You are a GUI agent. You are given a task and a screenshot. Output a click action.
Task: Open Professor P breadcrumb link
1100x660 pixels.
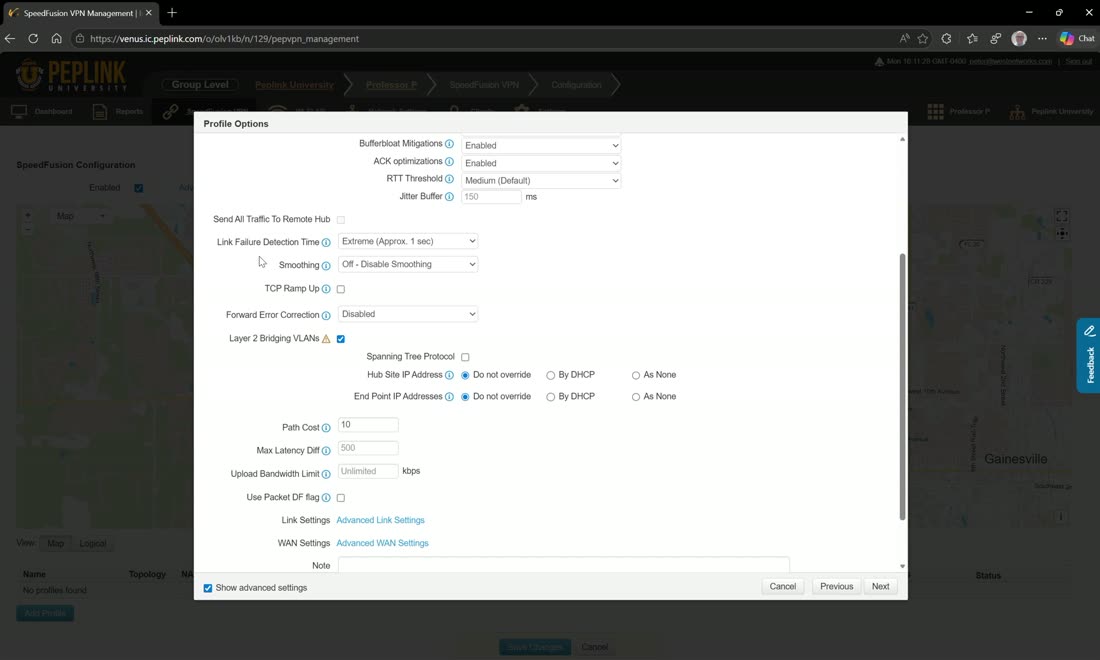click(x=391, y=85)
